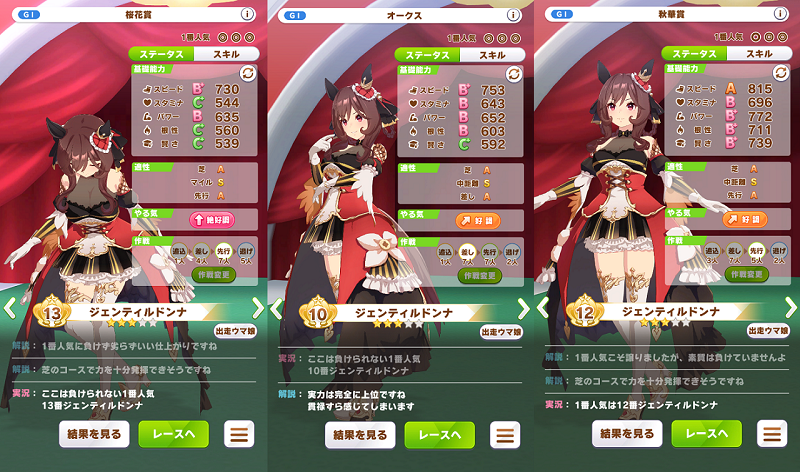Switch to スキル tab in オークス panel
Viewport: 800px width, 472px height.
point(492,55)
